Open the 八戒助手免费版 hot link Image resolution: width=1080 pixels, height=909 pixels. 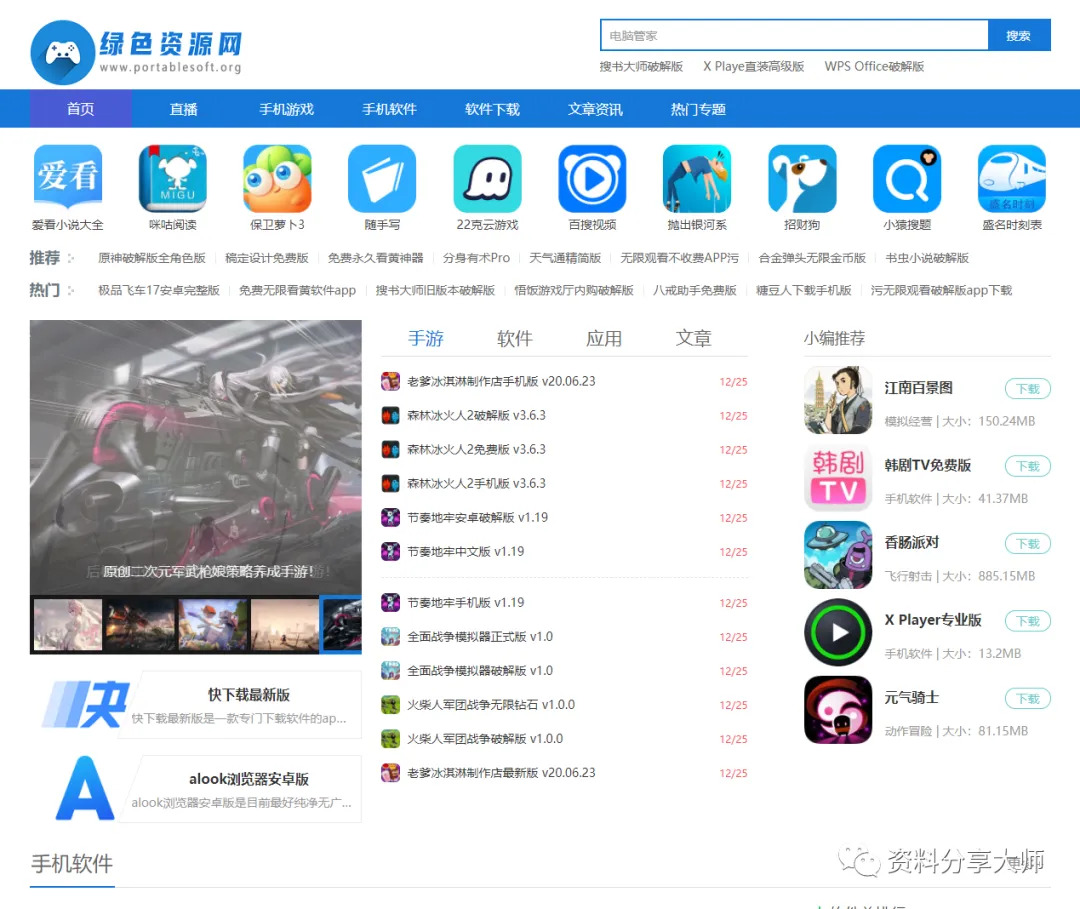point(694,290)
